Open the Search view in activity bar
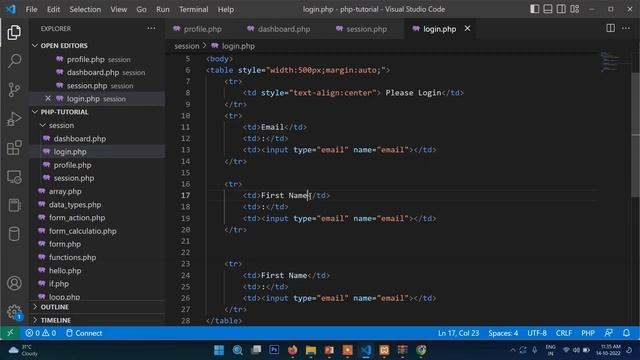Screen dimensions: 640x360 click(14, 61)
